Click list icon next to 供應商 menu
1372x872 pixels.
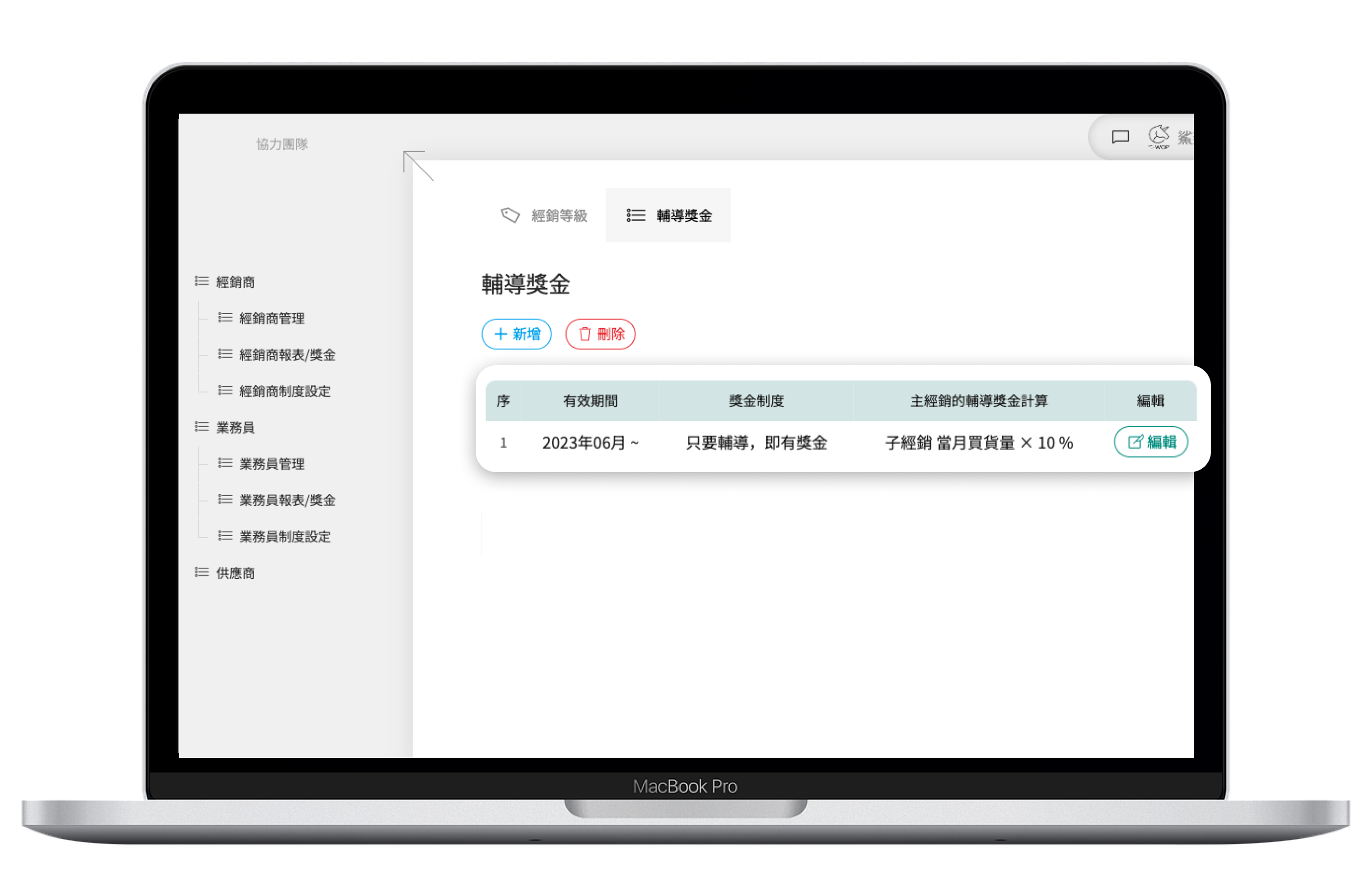tap(202, 572)
